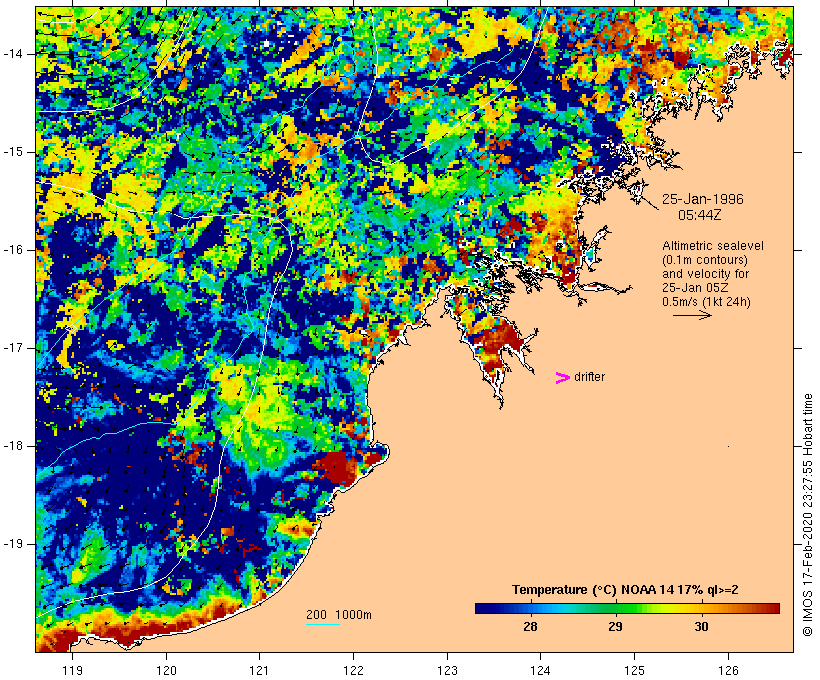This screenshot has width=820, height=680.
Task: Click the latitude axis label '-18'
Action: (13, 446)
